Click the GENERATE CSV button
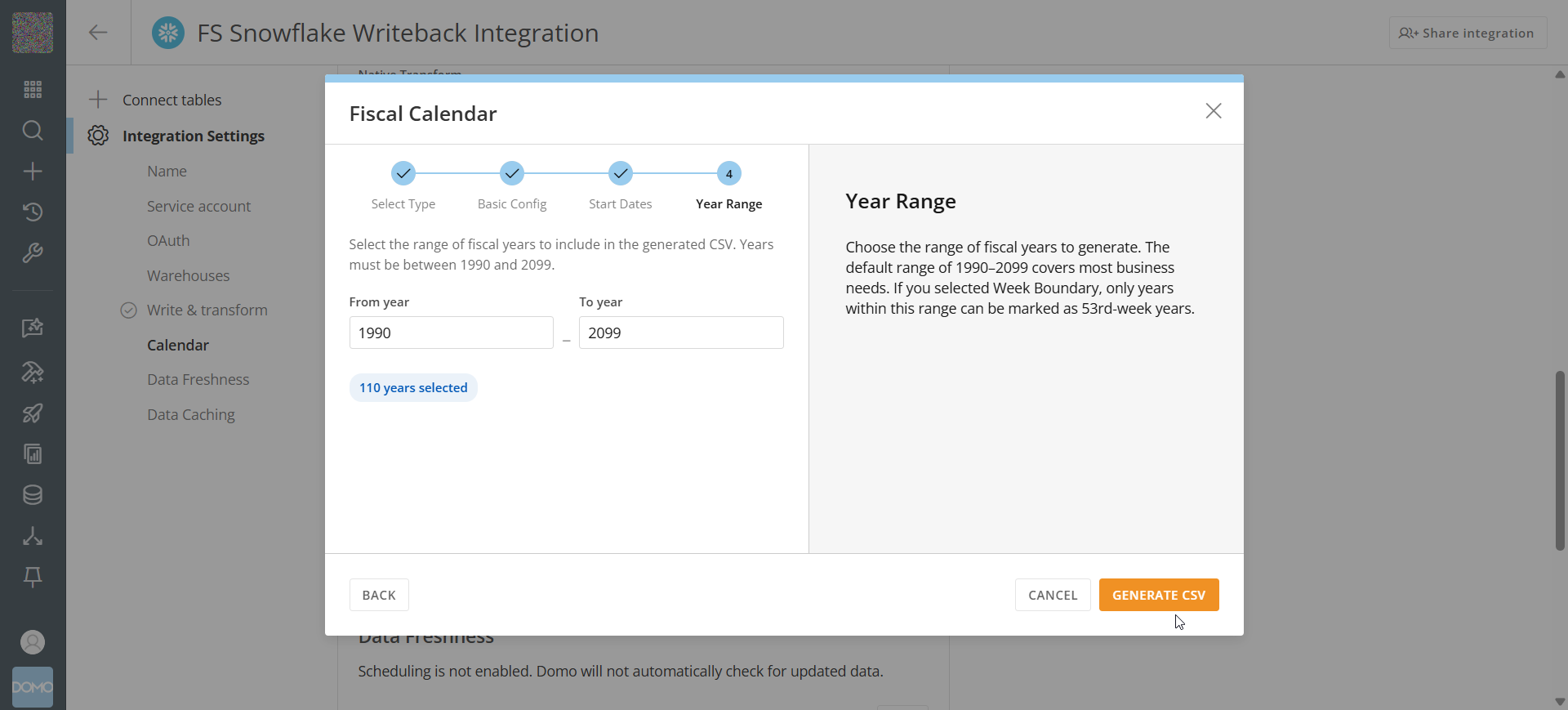The height and width of the screenshot is (710, 1568). tap(1159, 595)
